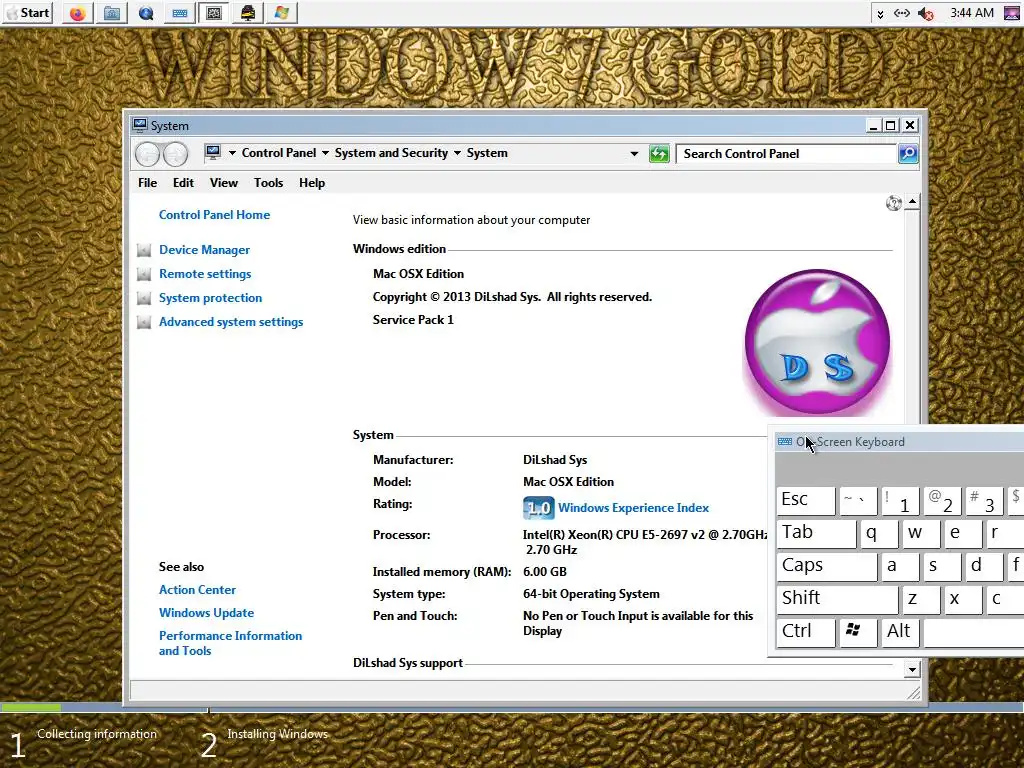Launch Firefox from the taskbar

pyautogui.click(x=78, y=13)
